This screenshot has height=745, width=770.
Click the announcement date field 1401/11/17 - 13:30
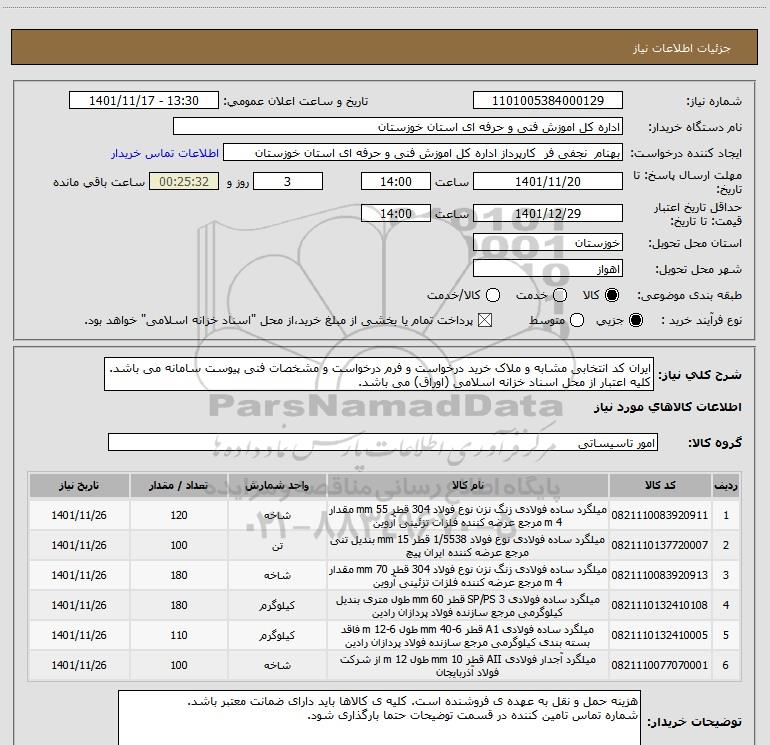144,101
